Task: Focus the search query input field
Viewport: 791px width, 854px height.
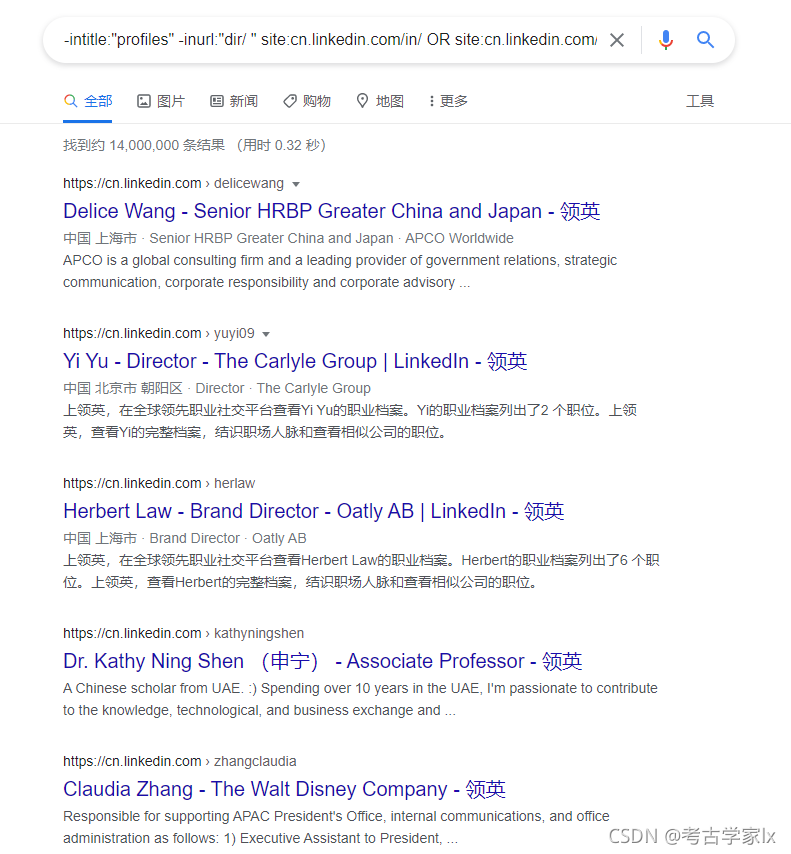Action: [330, 40]
